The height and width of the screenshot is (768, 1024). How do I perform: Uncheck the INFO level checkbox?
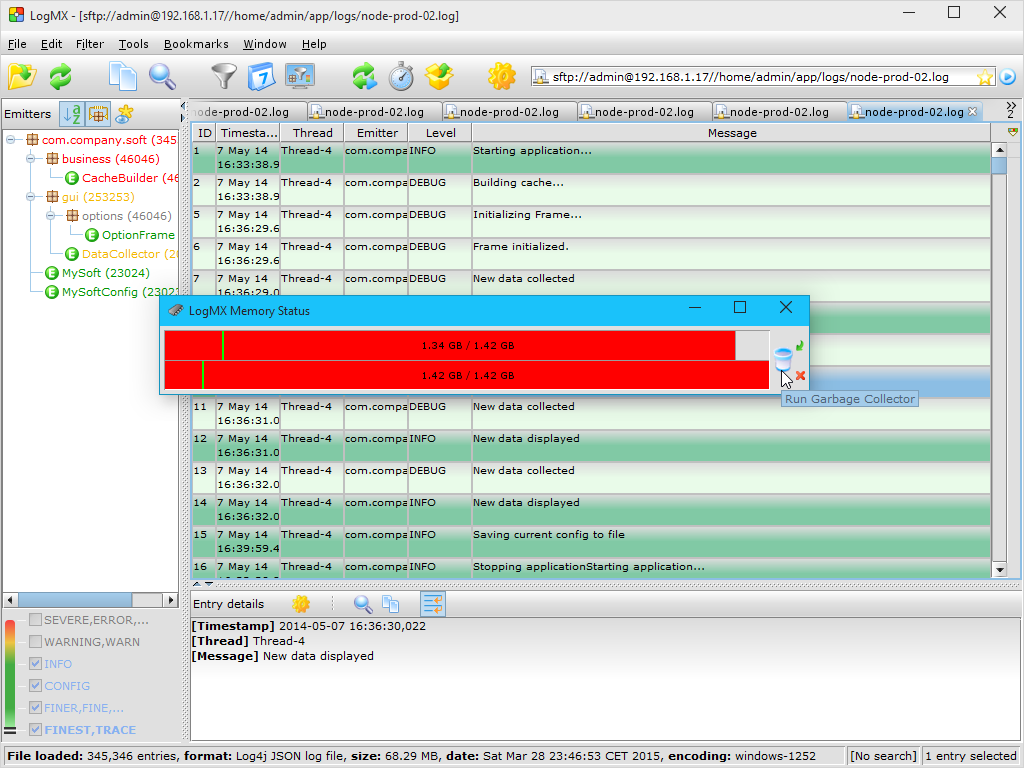pos(36,664)
